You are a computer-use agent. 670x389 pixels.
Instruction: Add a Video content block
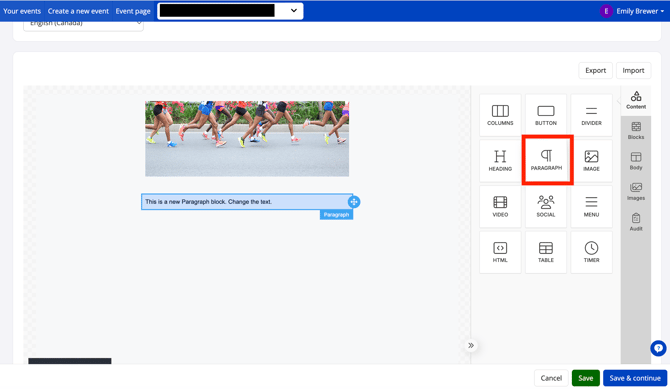500,206
